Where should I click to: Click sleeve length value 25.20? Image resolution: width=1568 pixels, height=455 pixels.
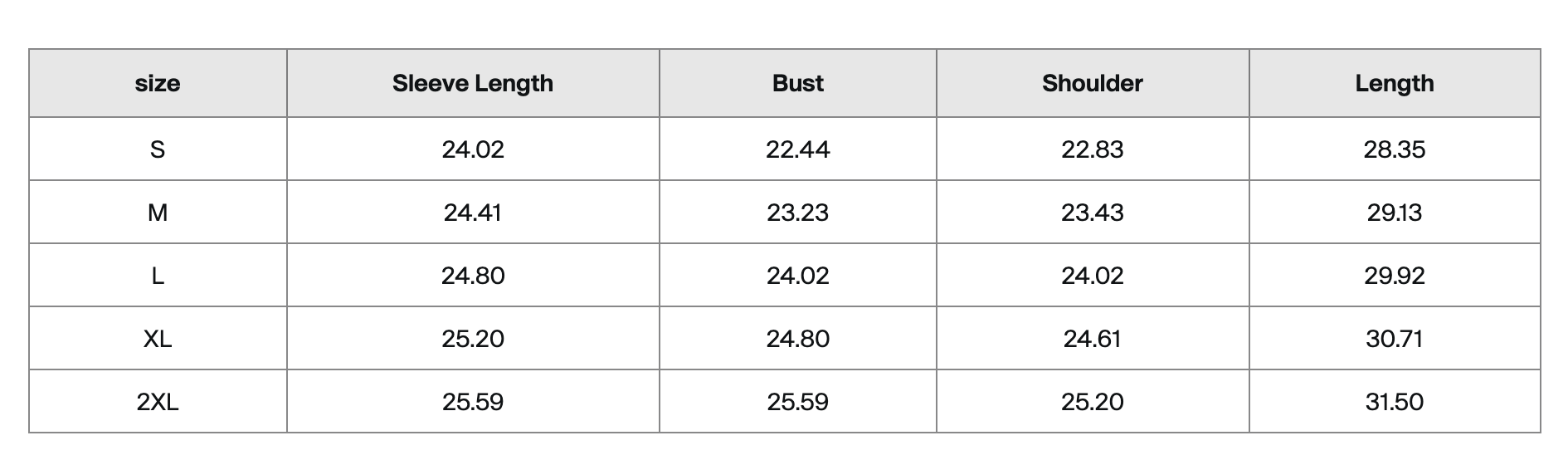point(473,339)
